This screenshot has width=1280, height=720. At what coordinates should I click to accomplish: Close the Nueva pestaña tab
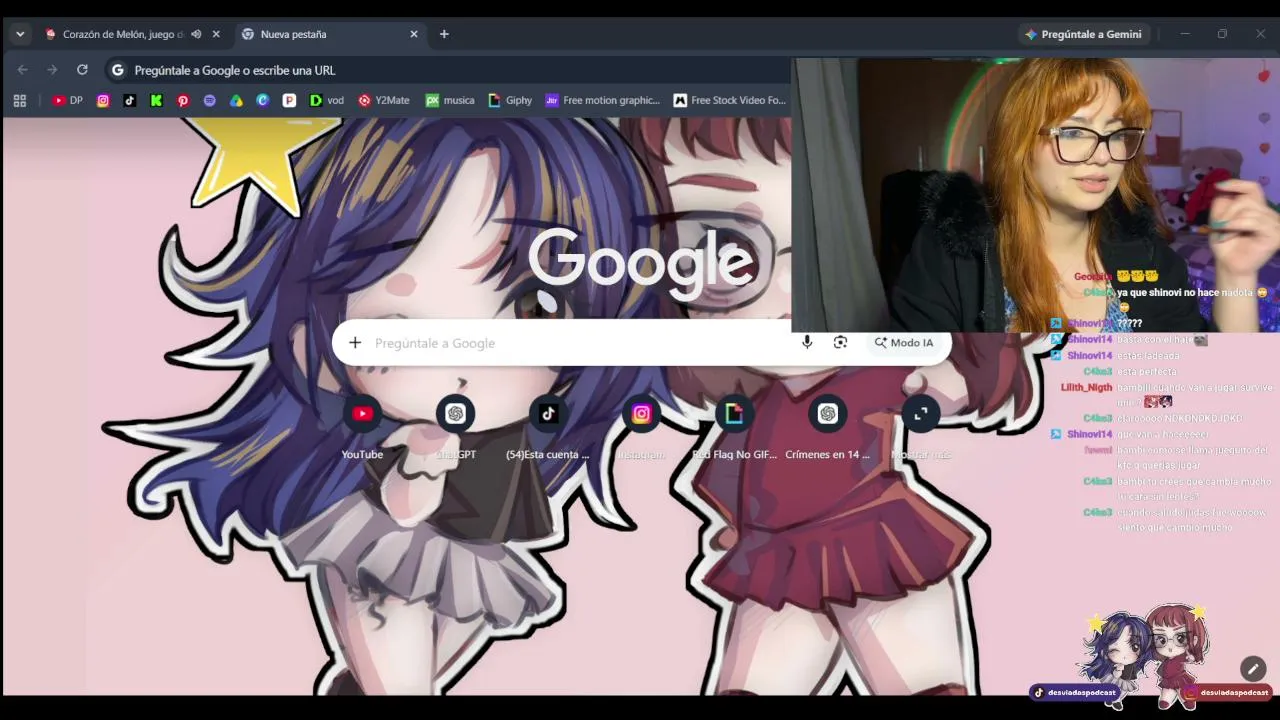[414, 34]
